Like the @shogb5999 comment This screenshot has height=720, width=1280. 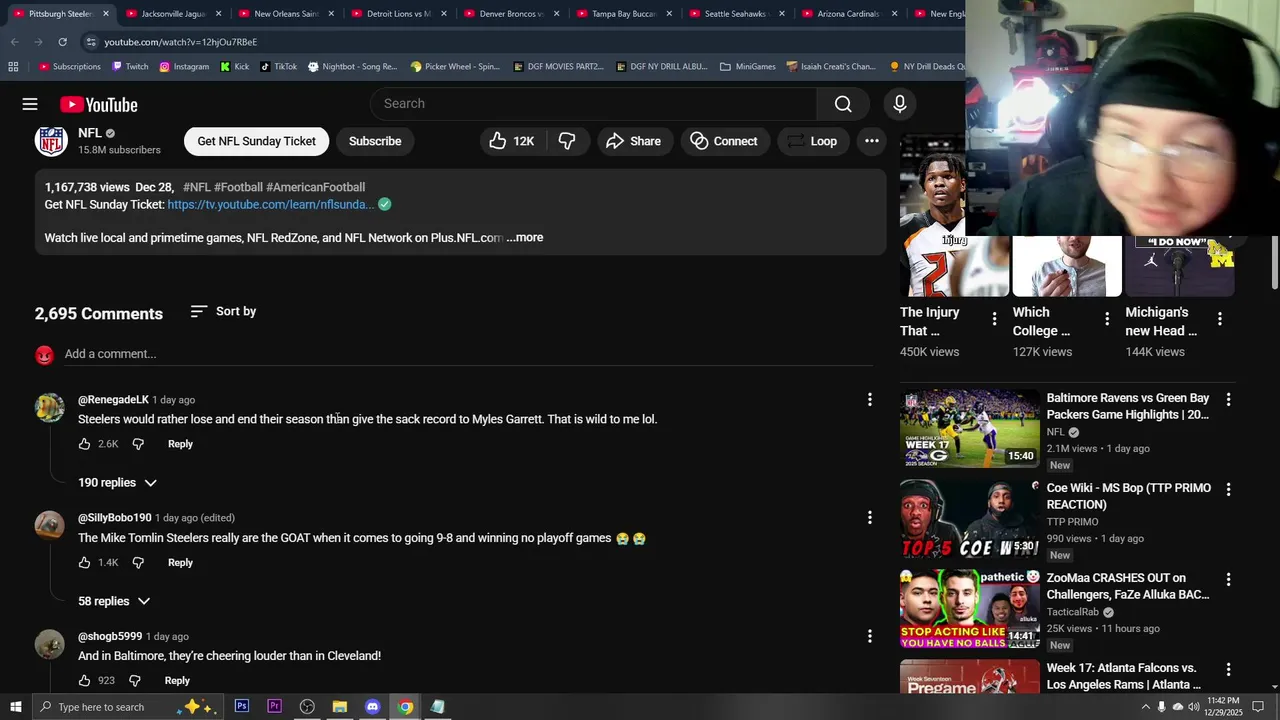click(x=85, y=681)
